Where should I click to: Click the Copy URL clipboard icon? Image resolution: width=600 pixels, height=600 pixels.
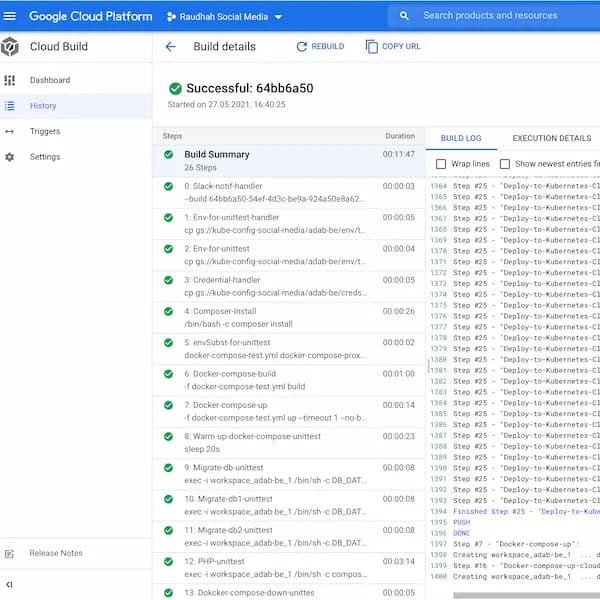[x=372, y=47]
